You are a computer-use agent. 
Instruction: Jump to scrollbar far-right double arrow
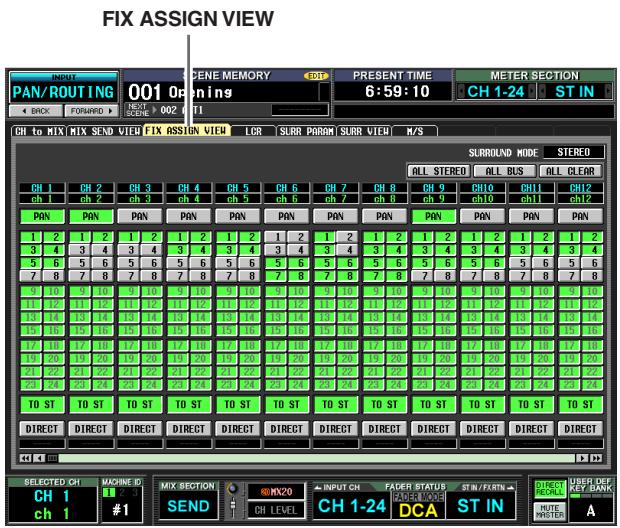pyautogui.click(x=596, y=458)
